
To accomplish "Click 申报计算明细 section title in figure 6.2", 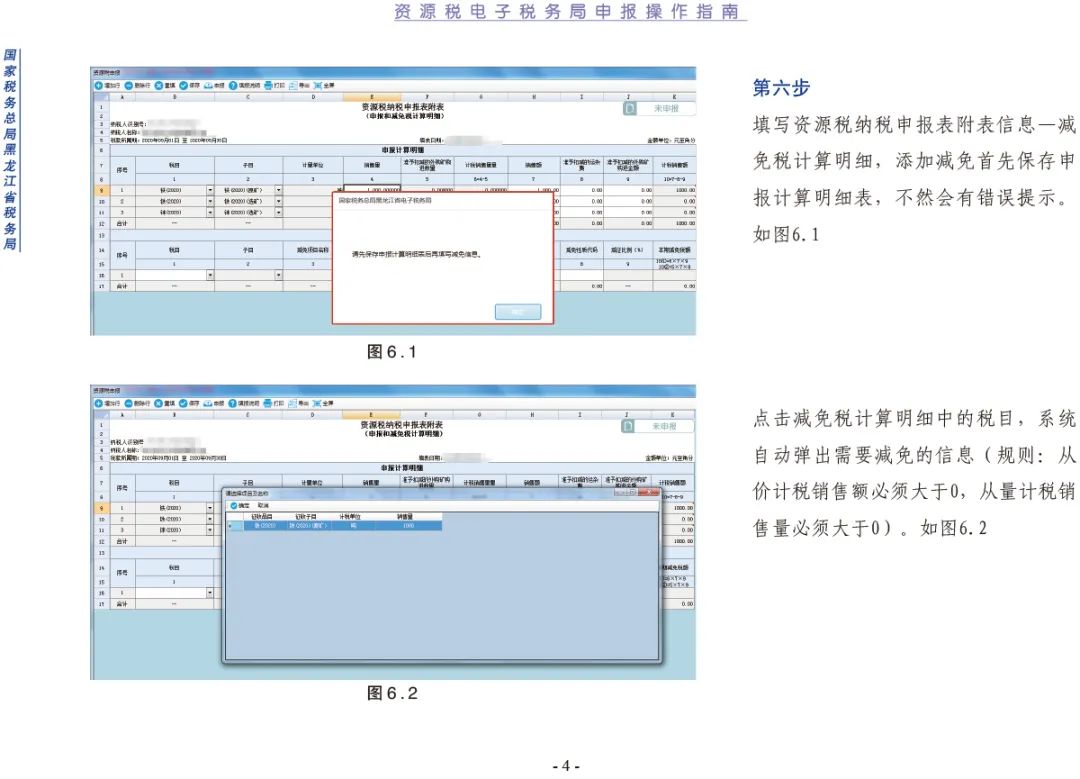I will coord(402,468).
